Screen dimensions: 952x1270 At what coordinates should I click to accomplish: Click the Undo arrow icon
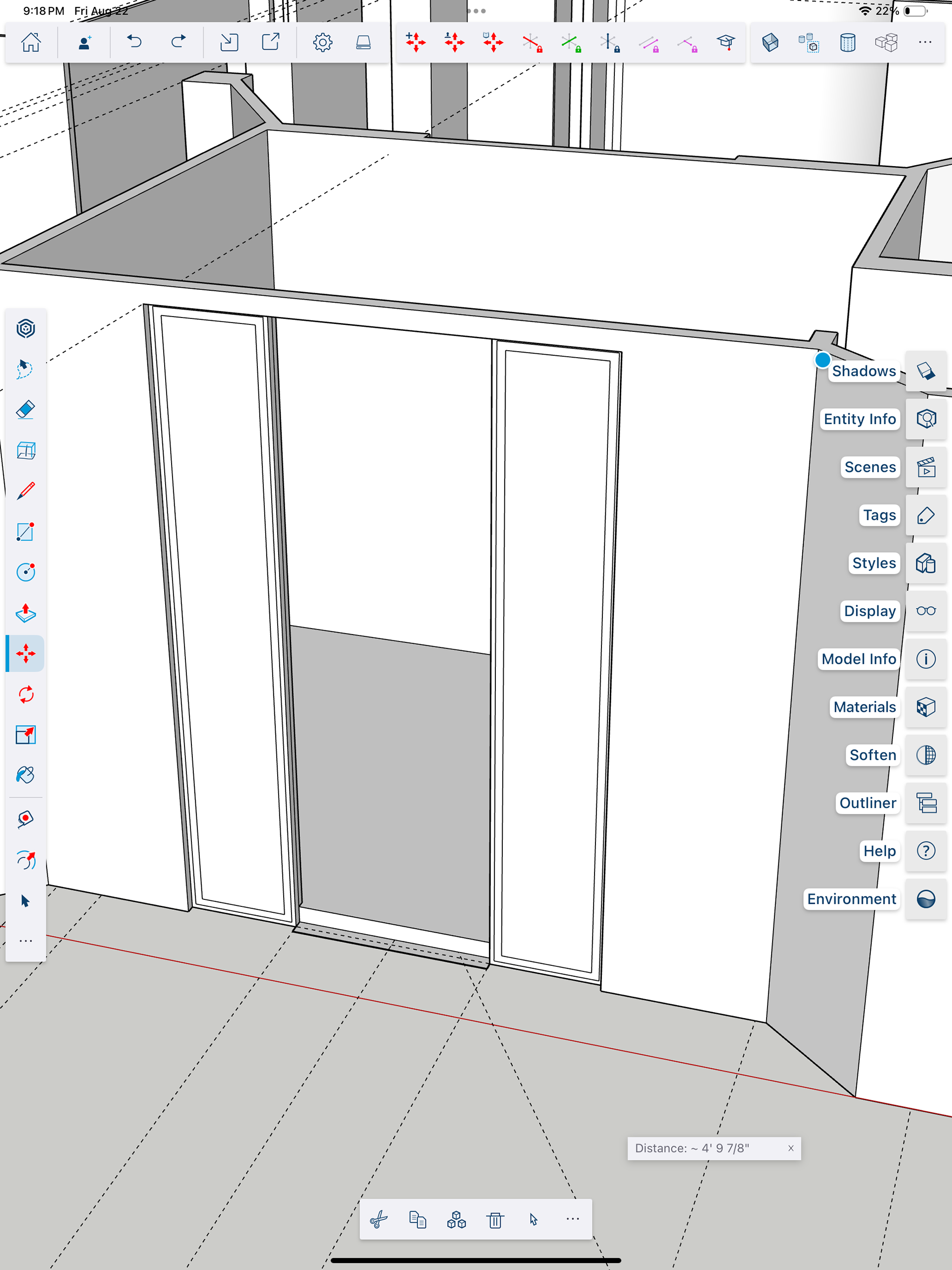[134, 42]
